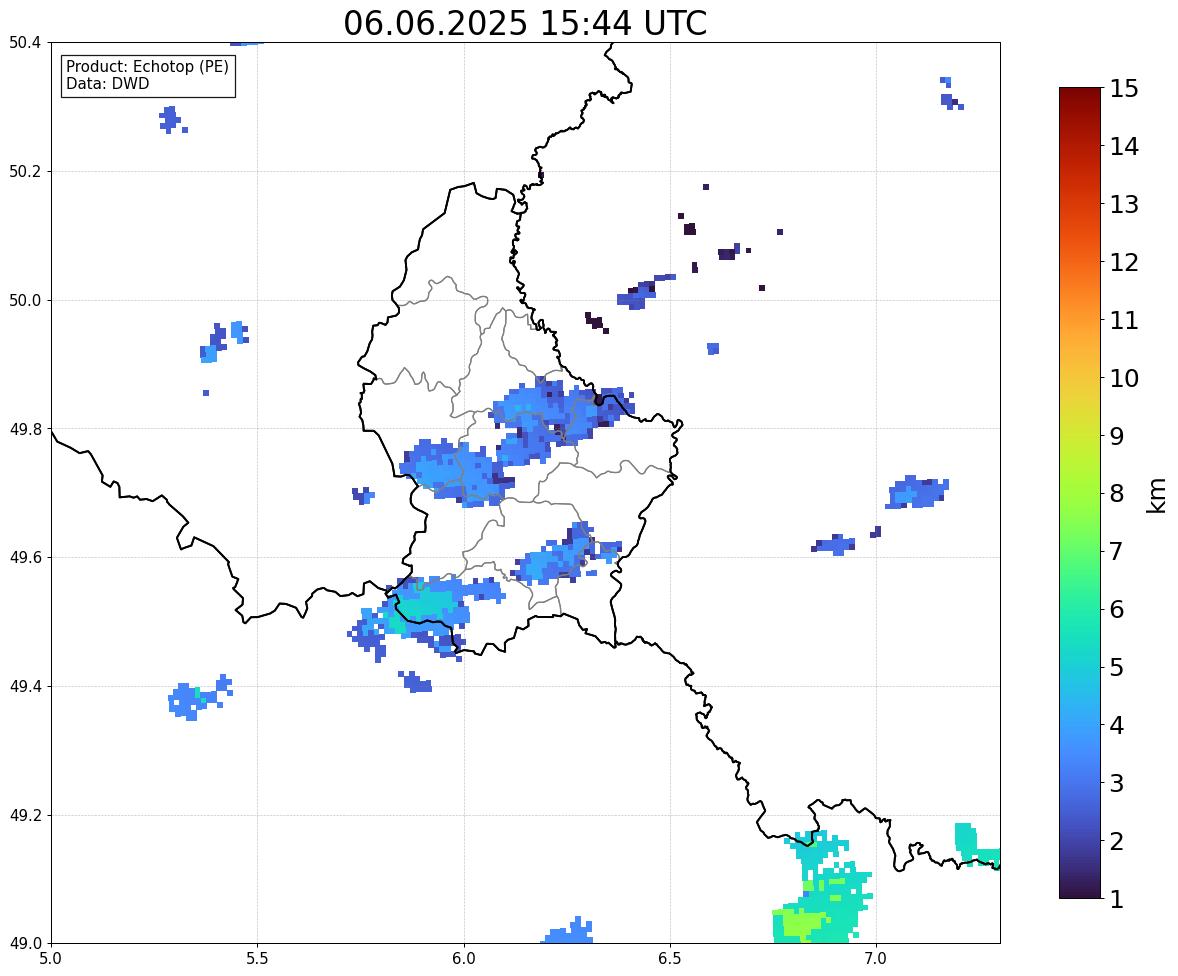Click the green colorbar band near 7 km
The height and width of the screenshot is (976, 1178).
1080,551
